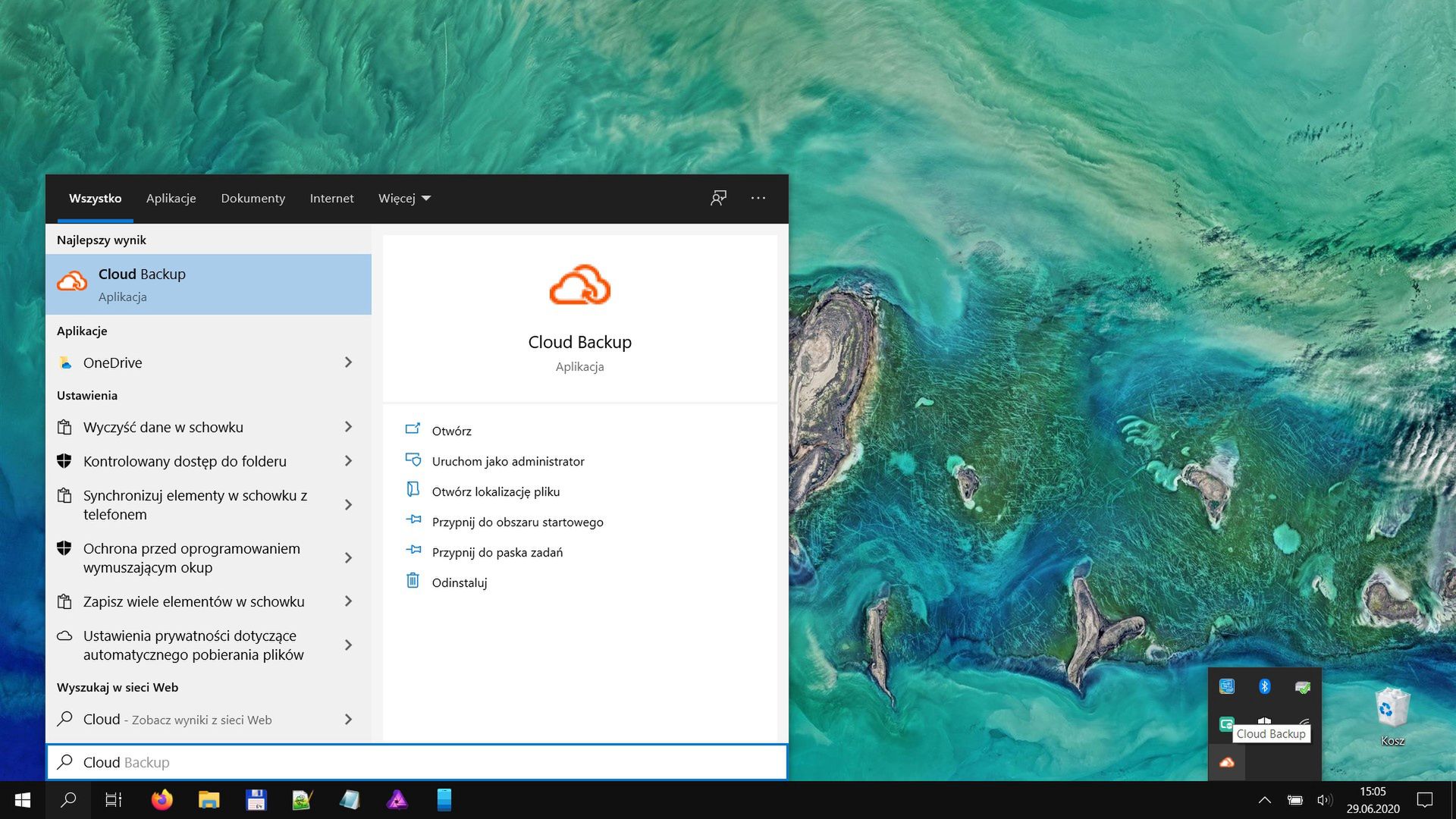
Task: Choose Przypnij do obszaru startowego
Action: [x=517, y=522]
